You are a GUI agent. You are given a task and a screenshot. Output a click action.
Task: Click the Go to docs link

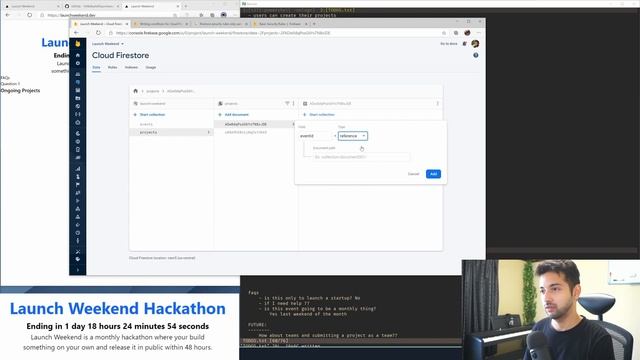click(449, 44)
